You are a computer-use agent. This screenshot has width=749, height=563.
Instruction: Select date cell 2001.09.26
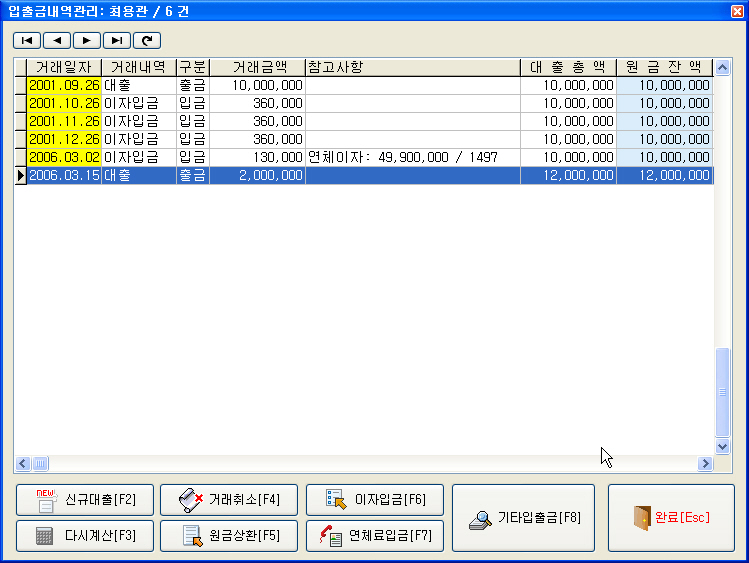(x=64, y=85)
